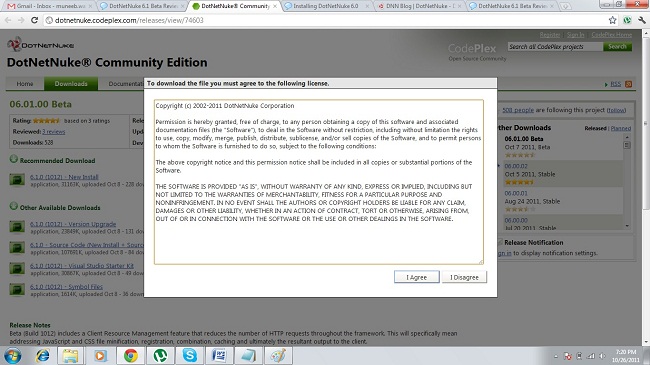The height and width of the screenshot is (365, 650).
Task: Click the I Agree button
Action: 417,277
